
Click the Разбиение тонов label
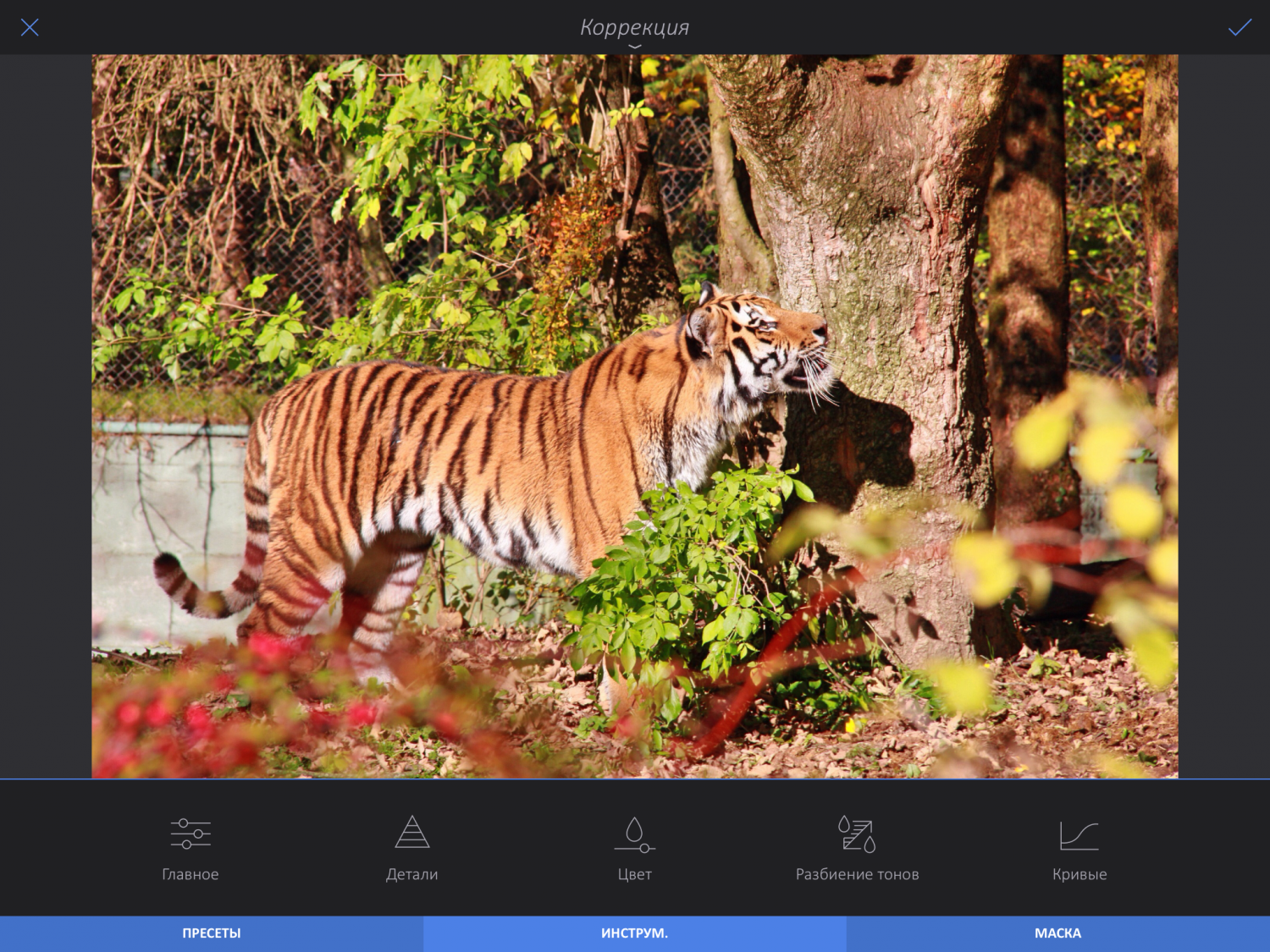[x=857, y=874]
